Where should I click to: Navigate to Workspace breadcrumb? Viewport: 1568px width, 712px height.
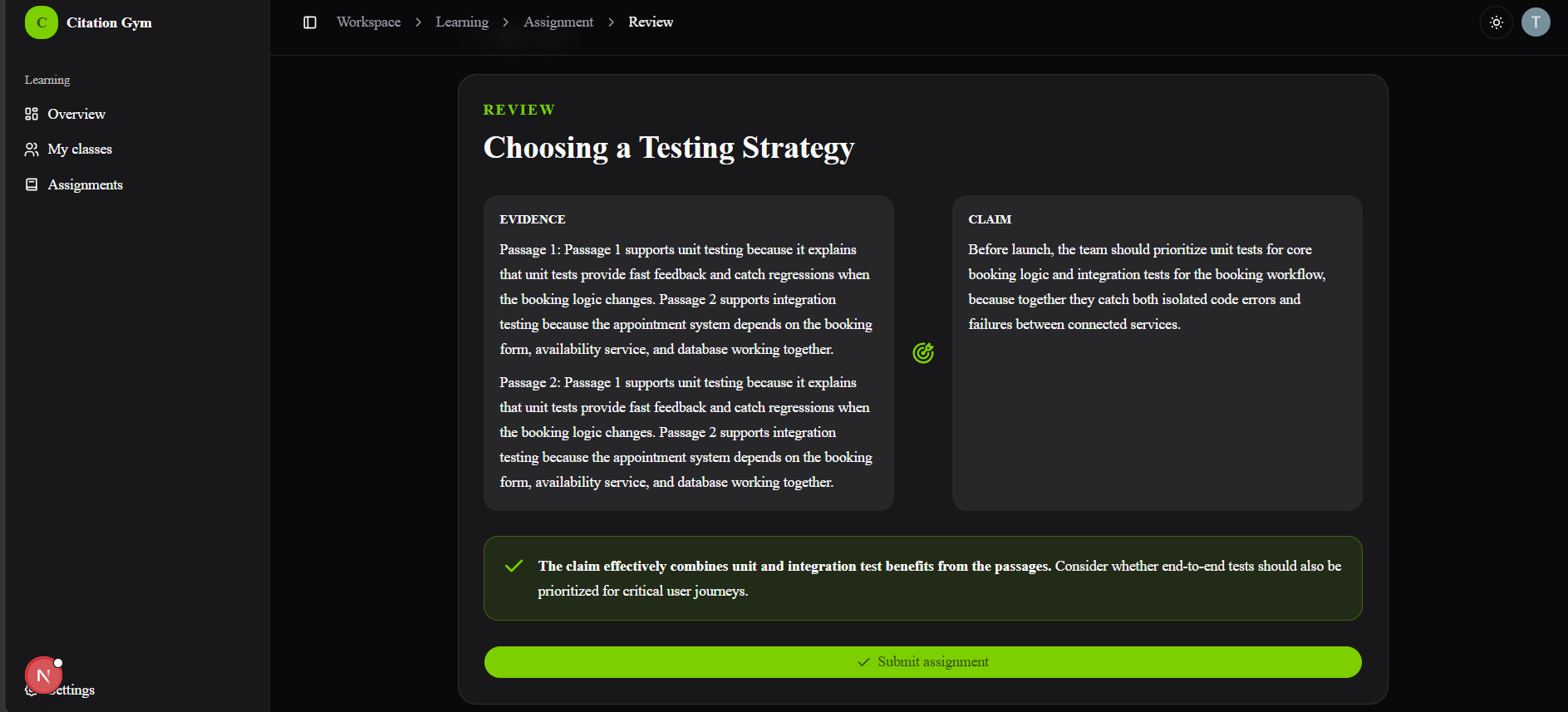pyautogui.click(x=369, y=22)
